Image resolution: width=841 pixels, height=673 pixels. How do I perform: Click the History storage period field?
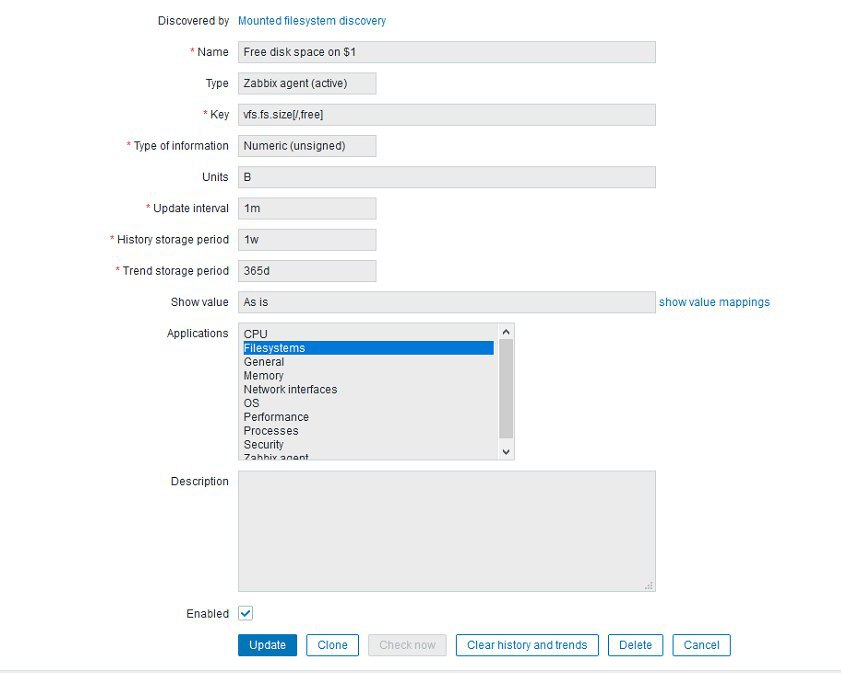tap(307, 240)
